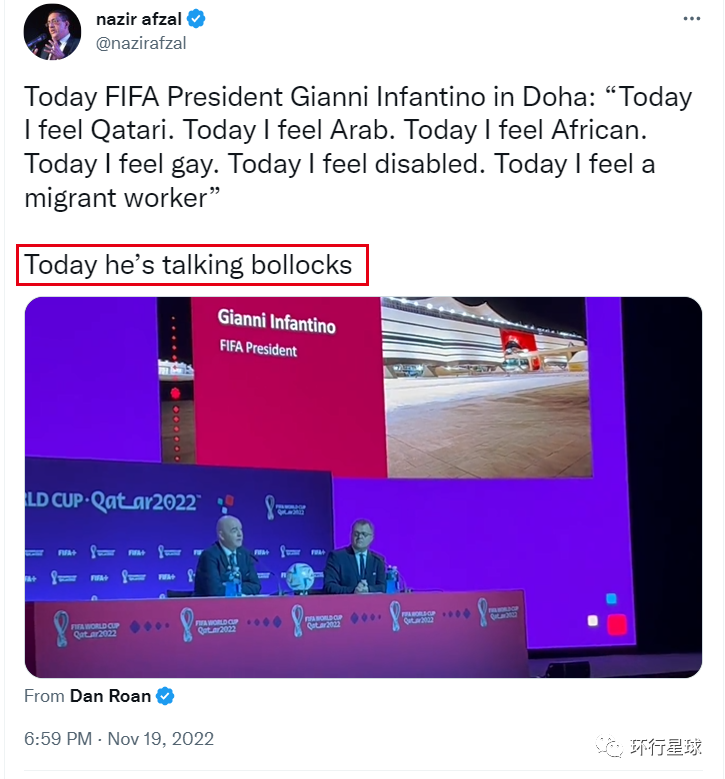Click the stadium photo on the video screen
725x779 pixels.
[484, 380]
